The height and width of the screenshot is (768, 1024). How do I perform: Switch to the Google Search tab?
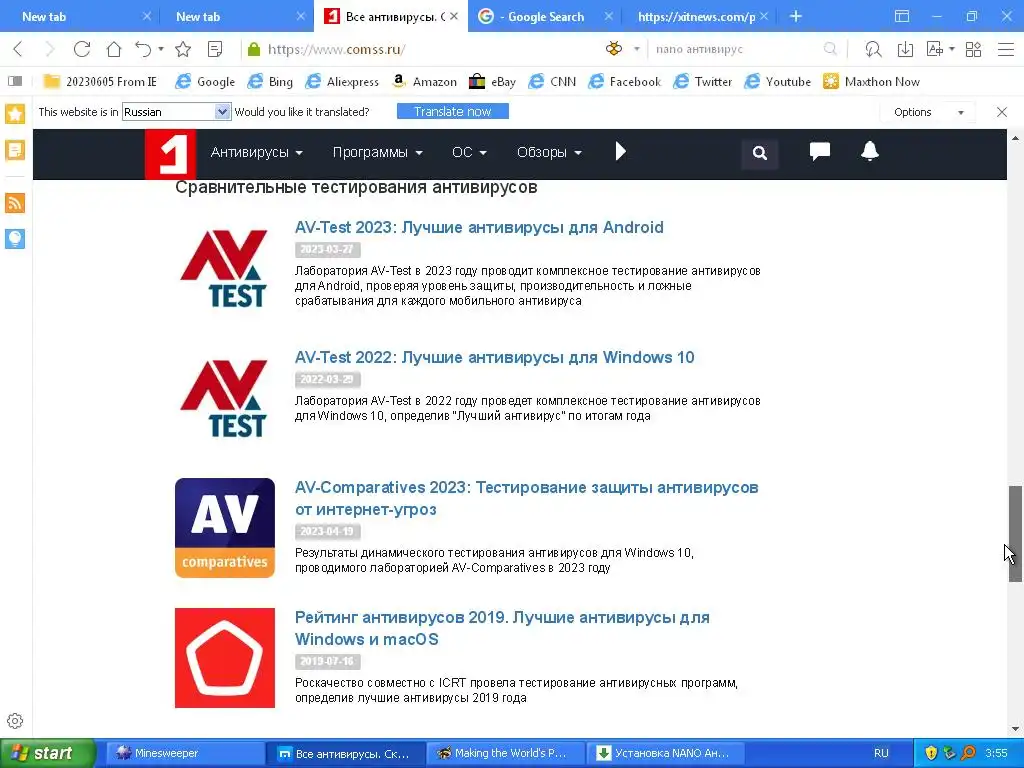pyautogui.click(x=545, y=16)
